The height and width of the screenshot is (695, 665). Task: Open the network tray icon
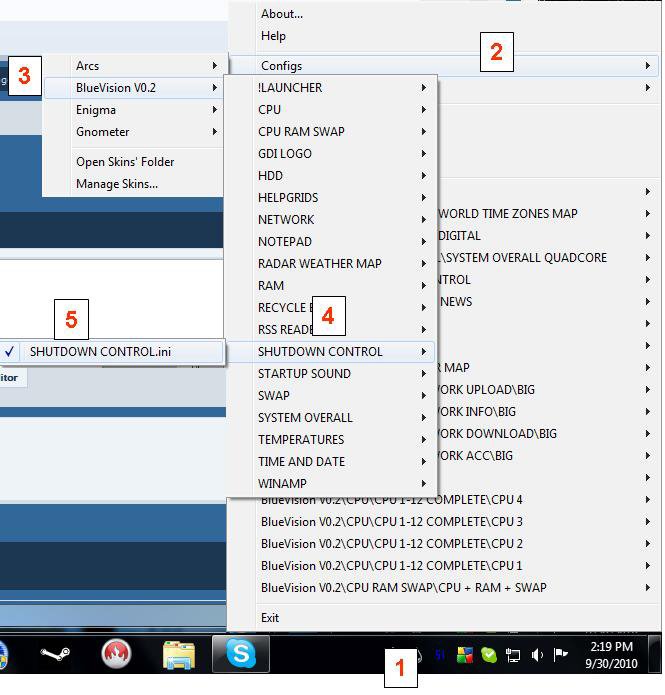point(513,656)
